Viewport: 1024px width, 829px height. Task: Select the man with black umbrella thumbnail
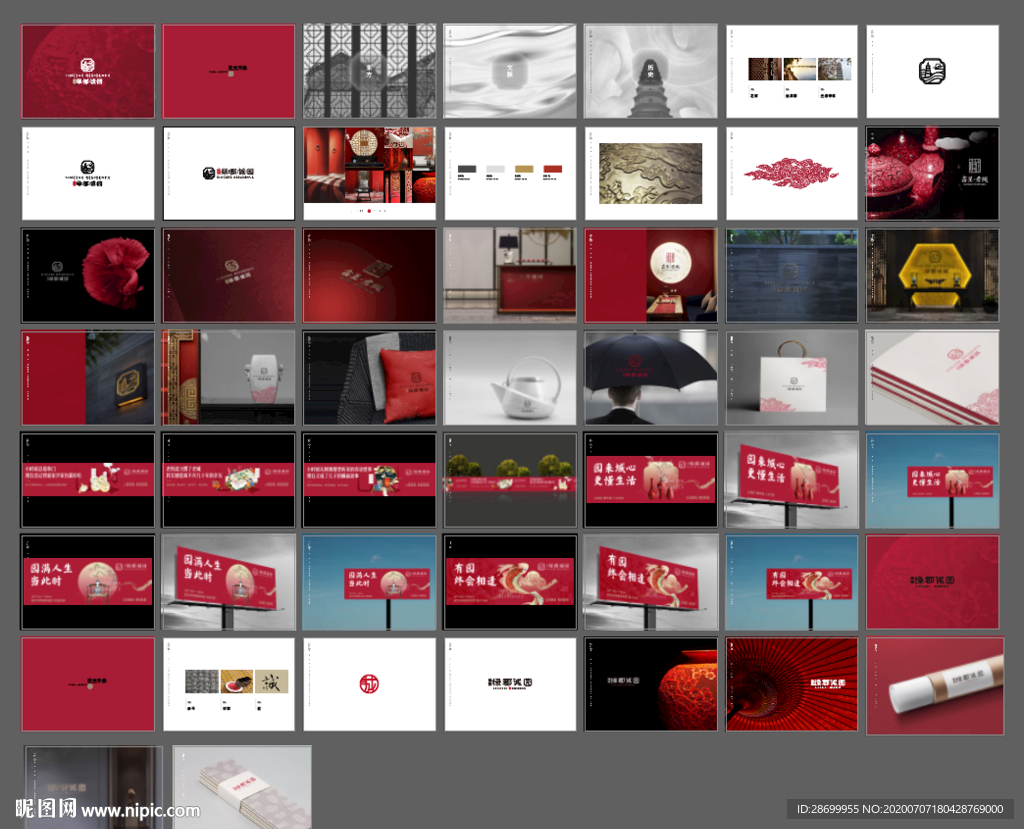coord(650,377)
